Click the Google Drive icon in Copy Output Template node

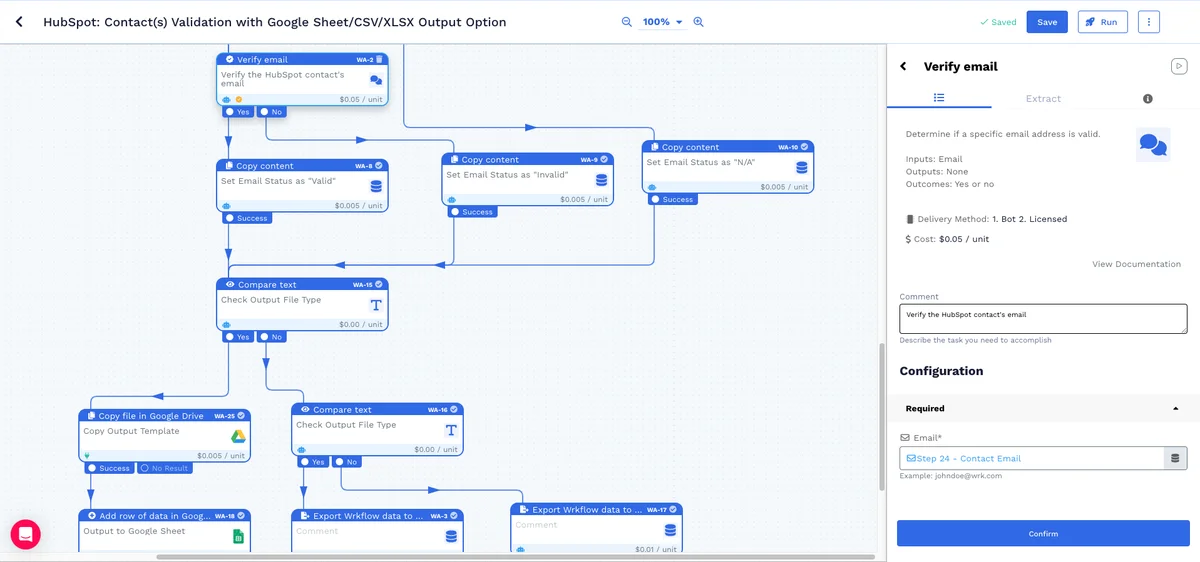239,436
